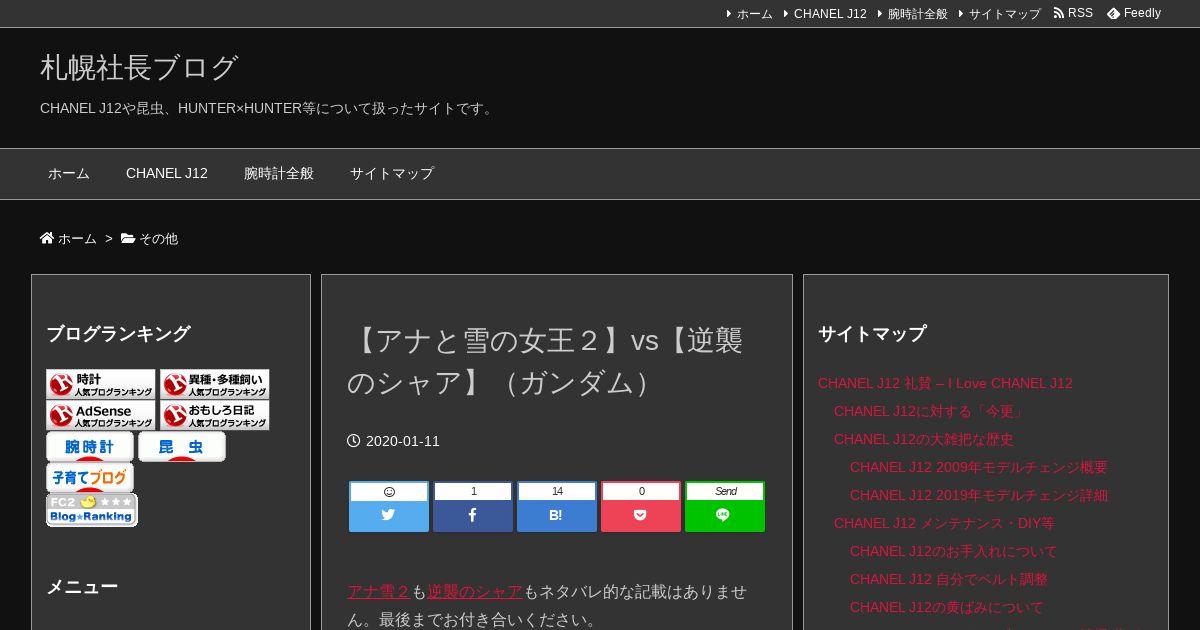Click the 腕時計 blog village badge
The image size is (1200, 630).
90,447
